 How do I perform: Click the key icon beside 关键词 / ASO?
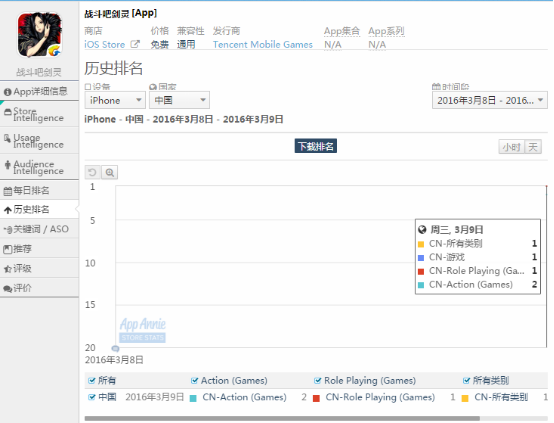(8, 230)
